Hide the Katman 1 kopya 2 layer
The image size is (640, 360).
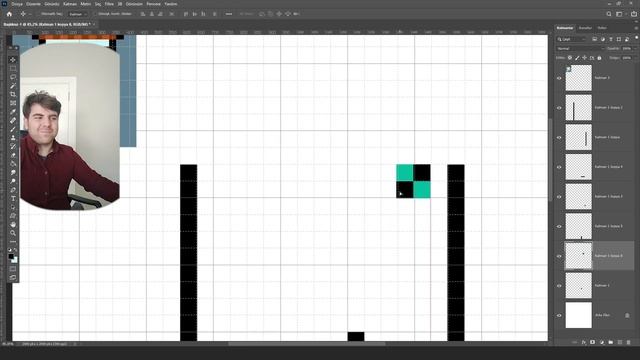(559, 108)
